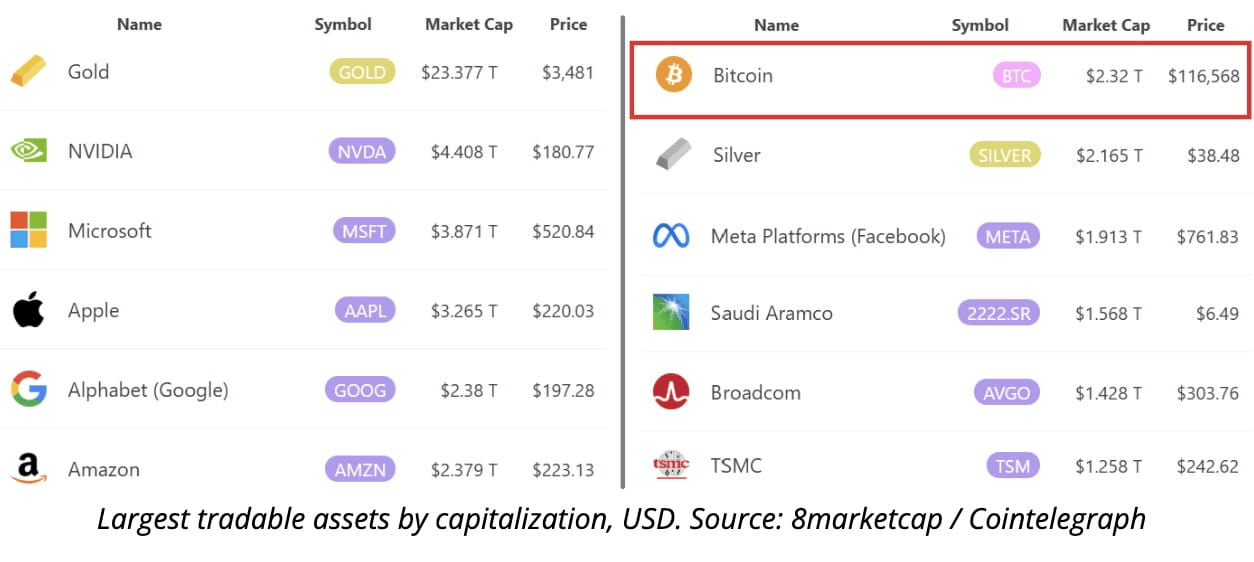Select the Microsoft logo icon
The width and height of the screenshot is (1254, 562).
point(28,230)
